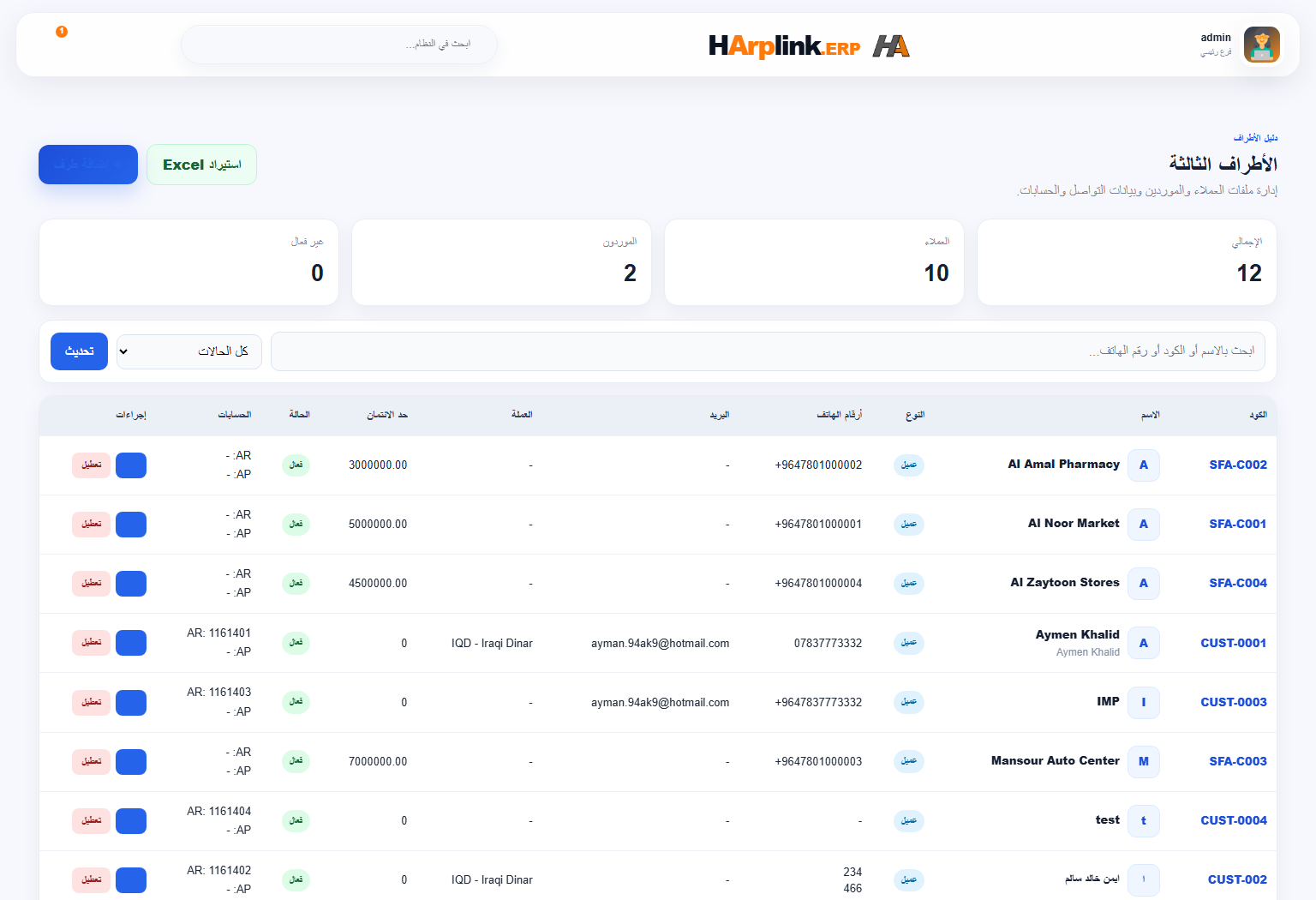1316x900 pixels.
Task: Focus the name, code or phone search field
Action: click(768, 351)
